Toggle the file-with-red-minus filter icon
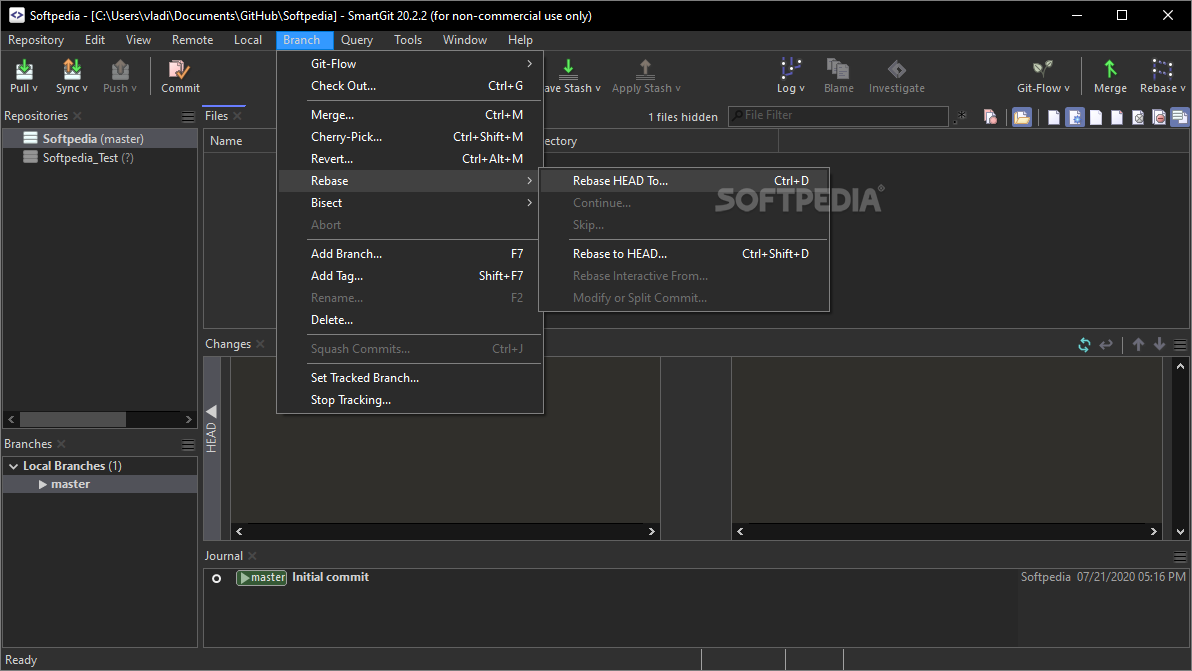Screen dimensions: 1192x671 pos(1159,117)
